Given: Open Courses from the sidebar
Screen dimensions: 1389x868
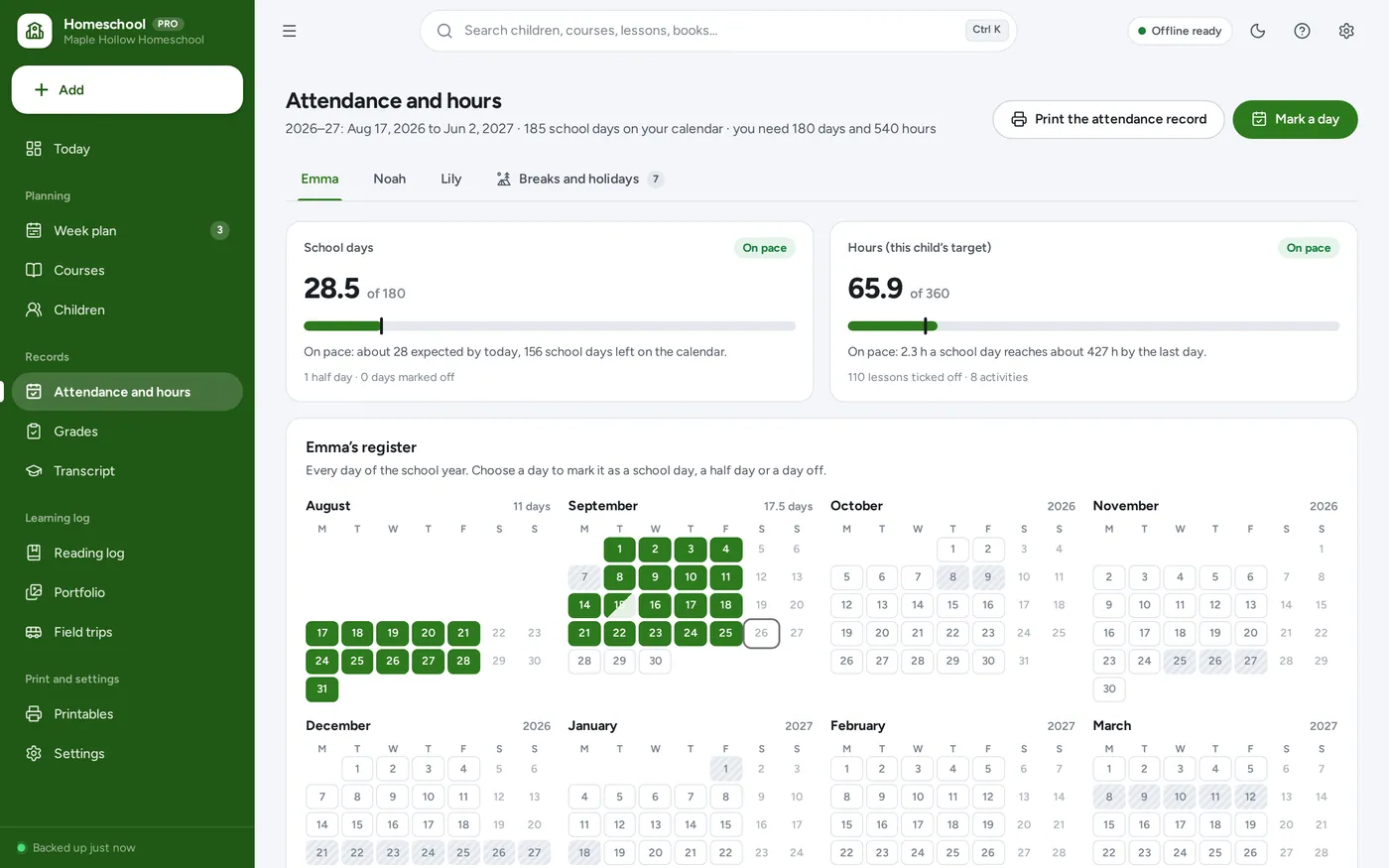Looking at the screenshot, I should (127, 270).
